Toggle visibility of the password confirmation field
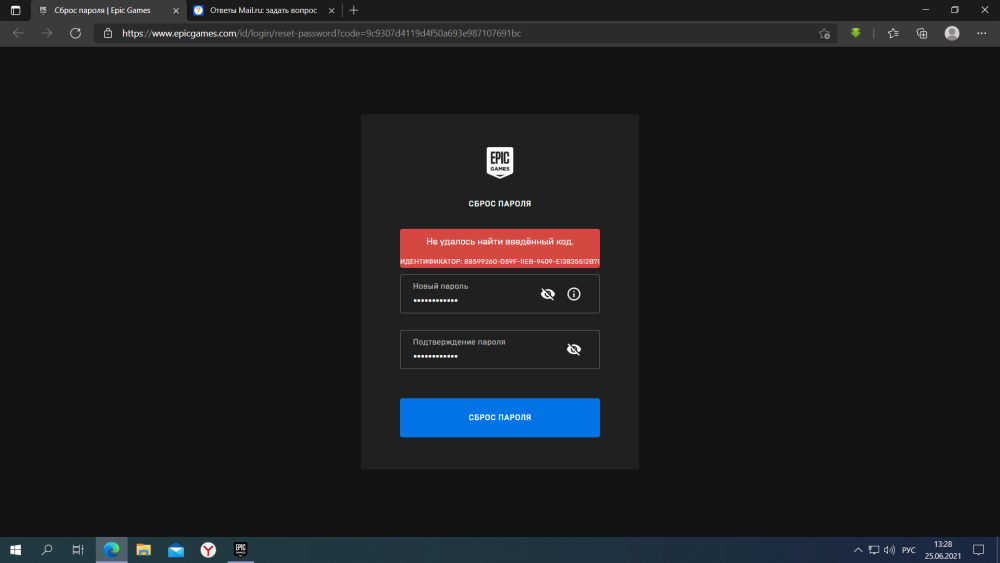The width and height of the screenshot is (1000, 563). click(x=573, y=349)
